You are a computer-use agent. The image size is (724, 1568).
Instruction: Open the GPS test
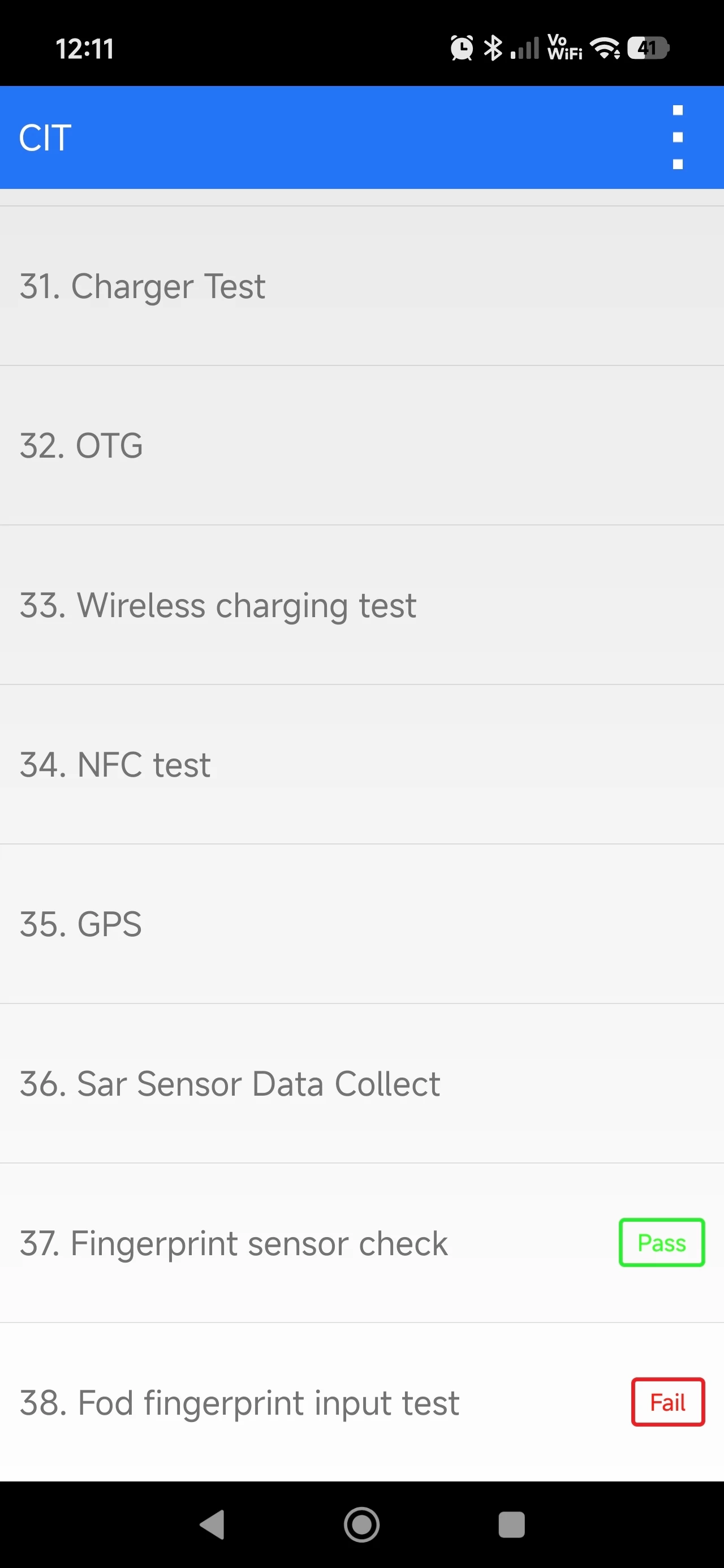point(361,924)
